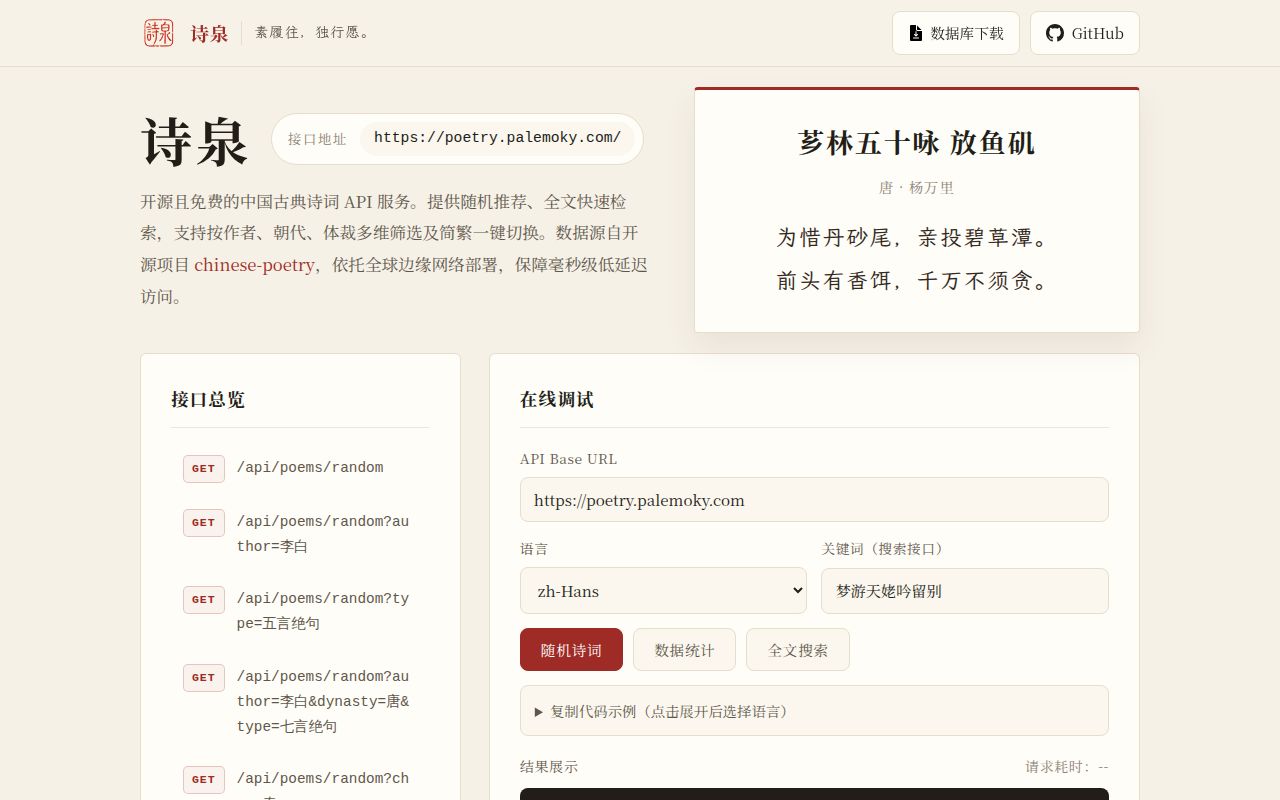Expand the 复制代码示例 disclosure section

[814, 711]
